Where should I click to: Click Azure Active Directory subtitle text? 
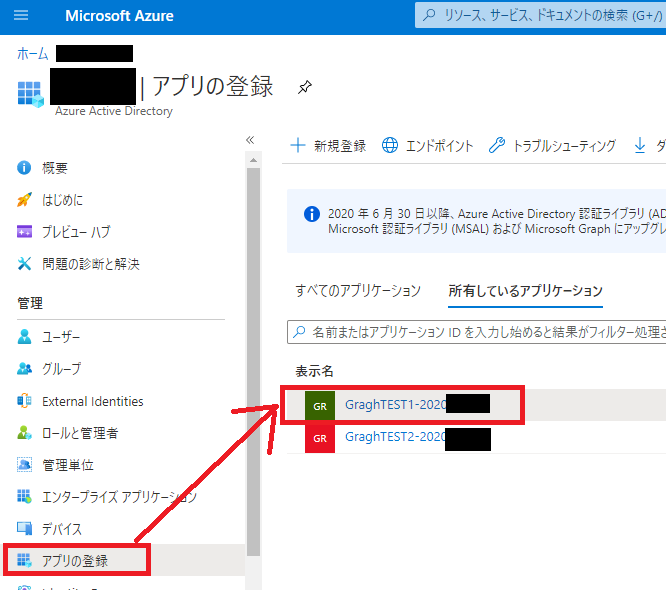pyautogui.click(x=114, y=111)
